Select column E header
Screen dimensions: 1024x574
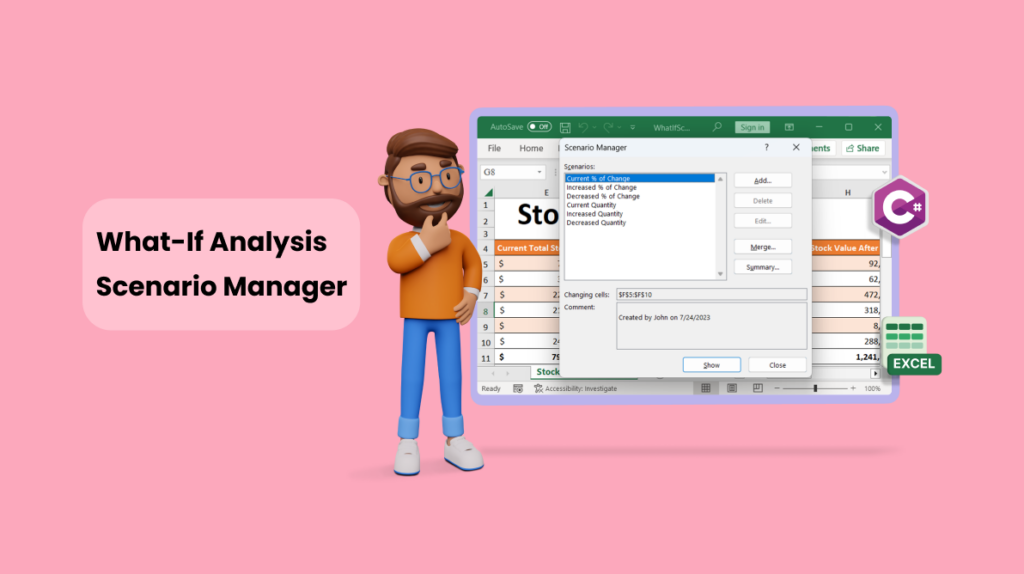pyautogui.click(x=546, y=193)
